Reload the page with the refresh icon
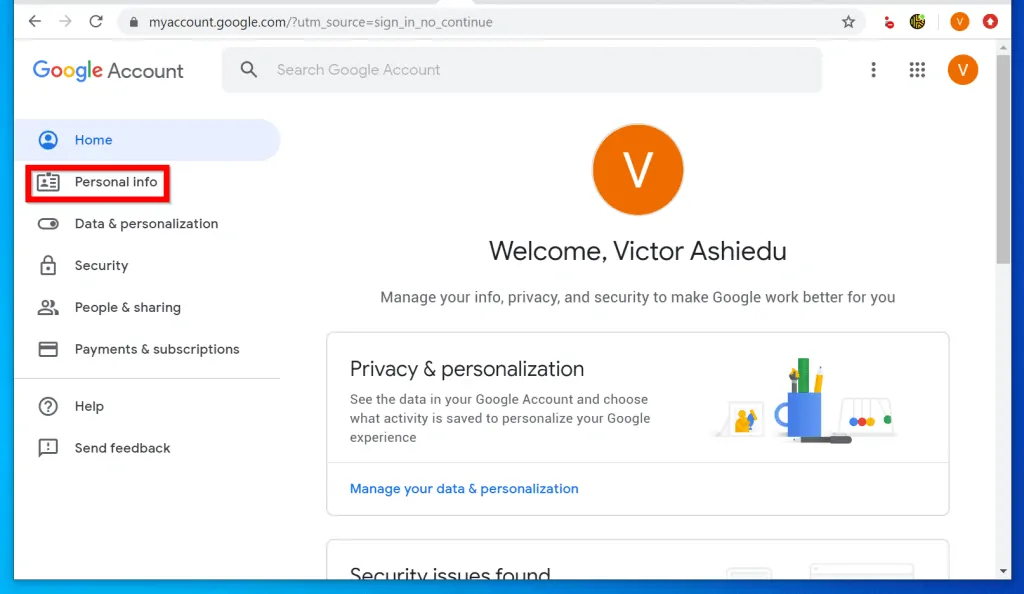1024x594 pixels. [96, 22]
